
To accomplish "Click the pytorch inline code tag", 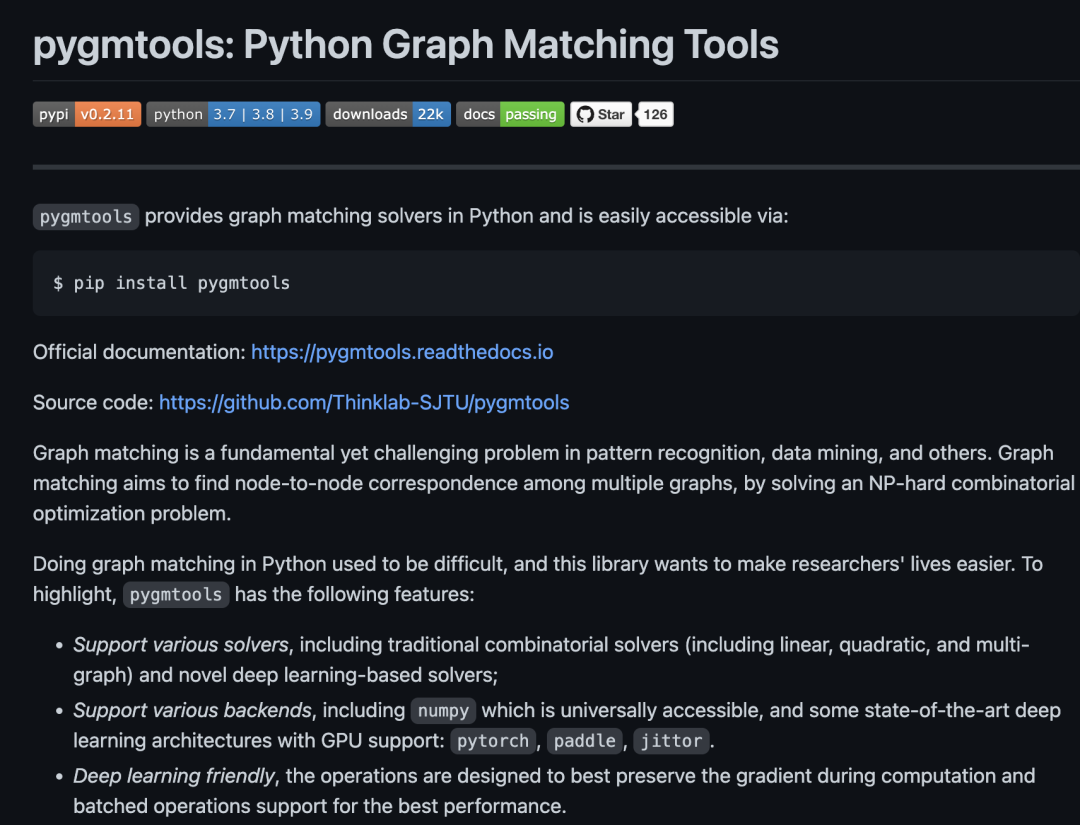I will click(x=493, y=741).
